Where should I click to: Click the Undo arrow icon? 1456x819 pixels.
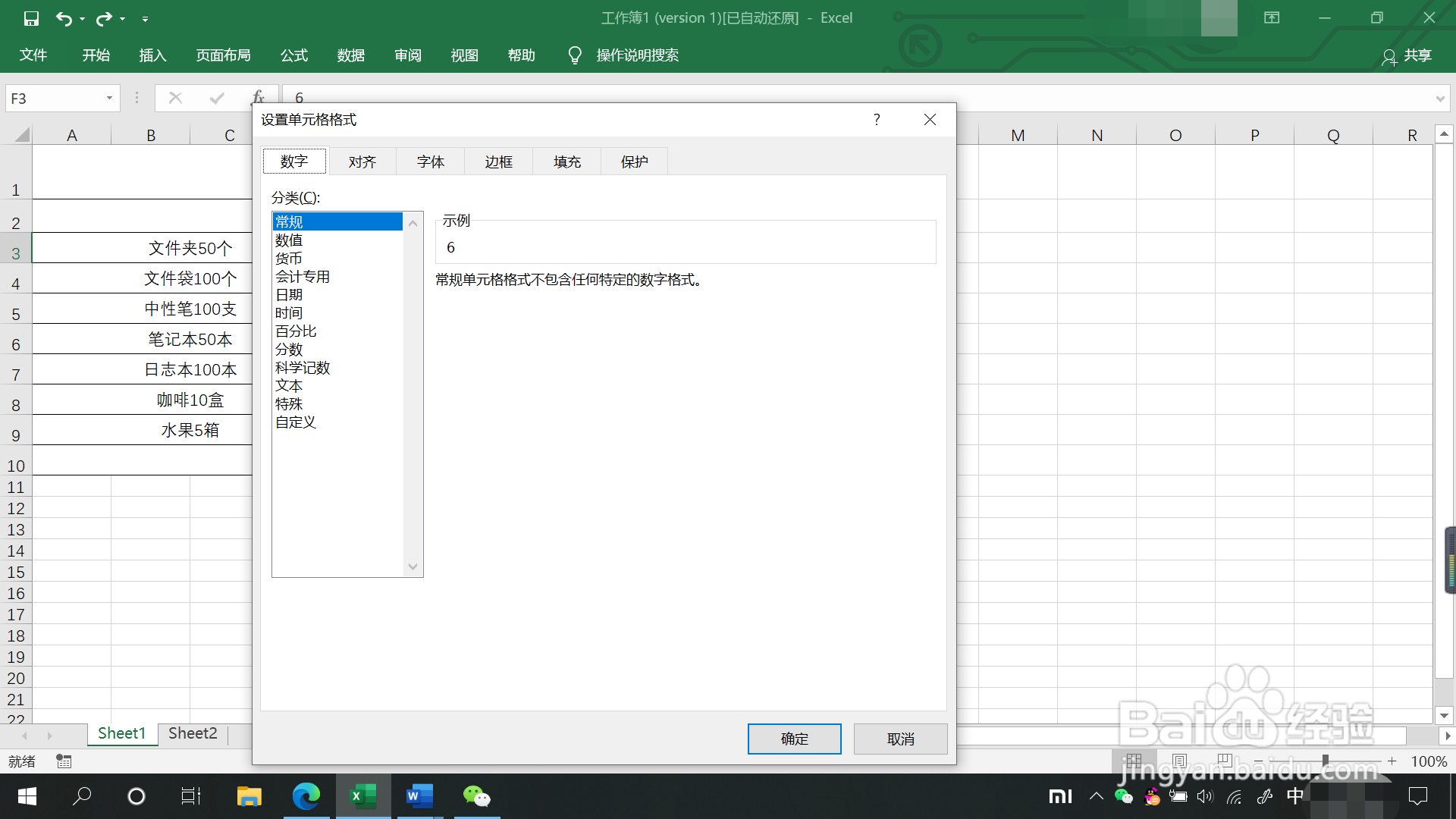64,18
